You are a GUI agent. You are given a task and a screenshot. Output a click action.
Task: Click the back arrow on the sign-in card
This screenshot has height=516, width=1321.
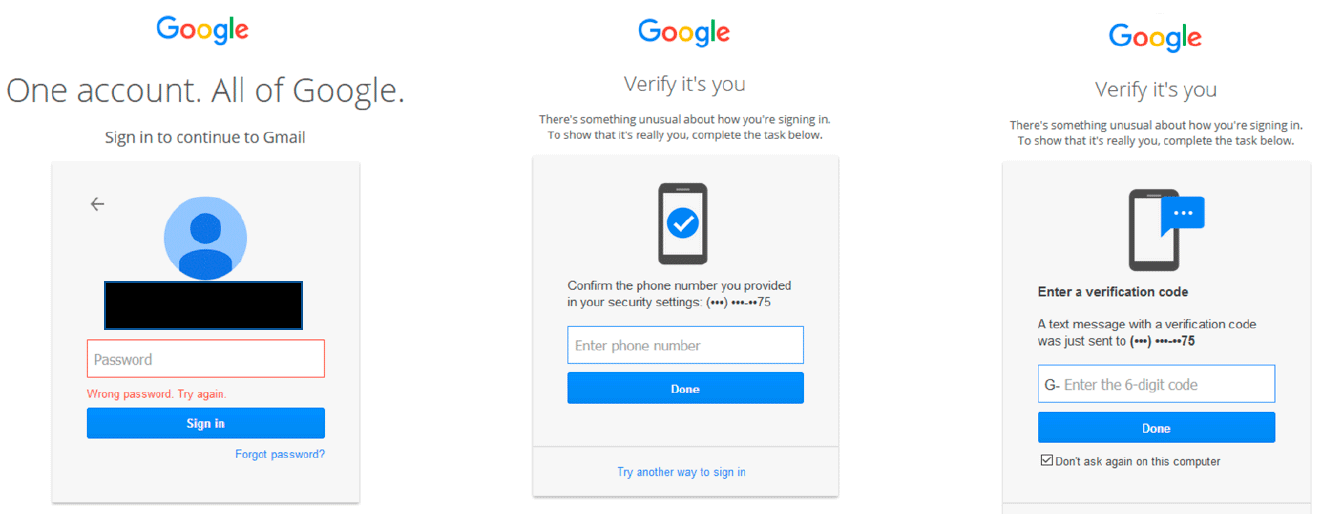[x=97, y=204]
